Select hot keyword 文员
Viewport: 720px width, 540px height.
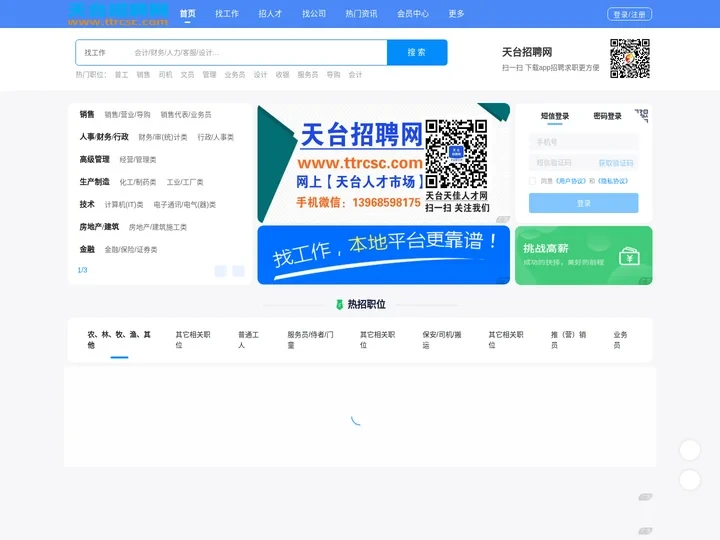point(187,75)
